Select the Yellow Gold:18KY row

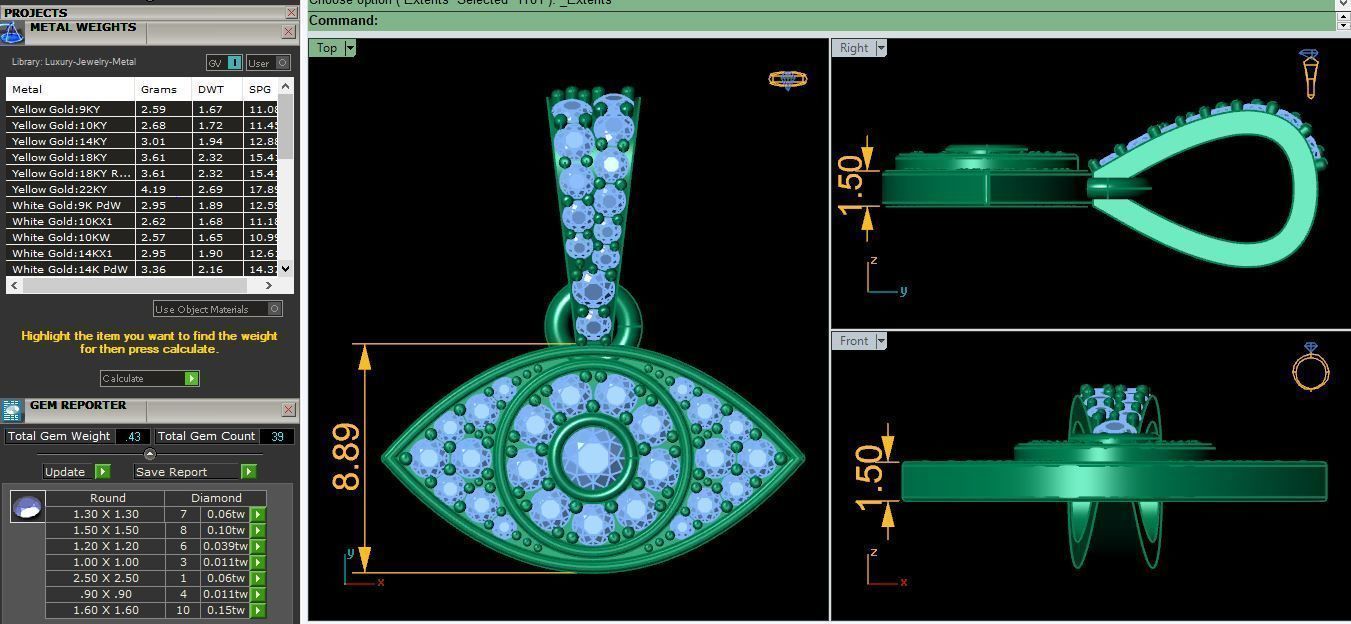click(x=142, y=157)
